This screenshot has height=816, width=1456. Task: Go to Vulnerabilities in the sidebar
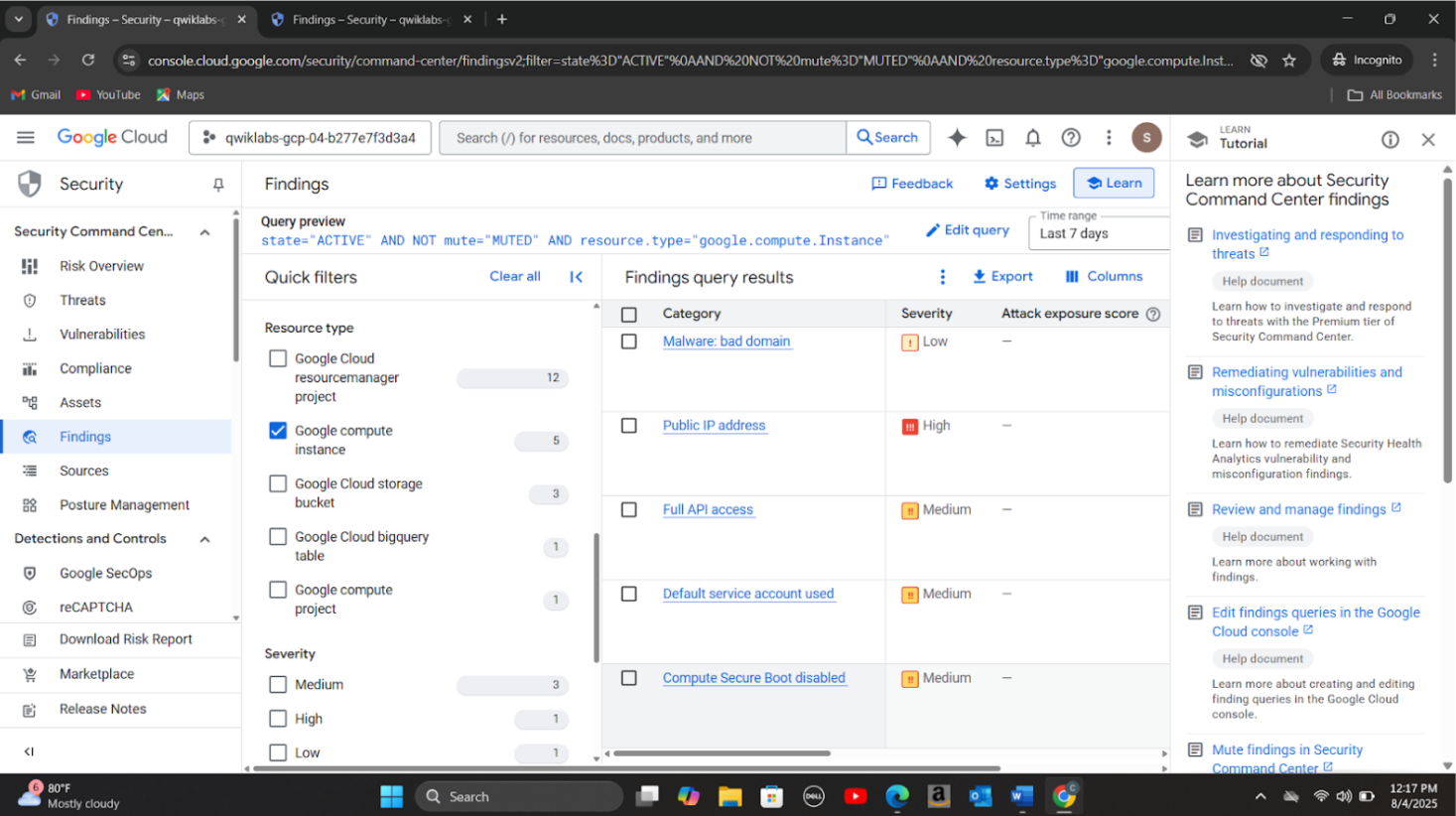[102, 335]
